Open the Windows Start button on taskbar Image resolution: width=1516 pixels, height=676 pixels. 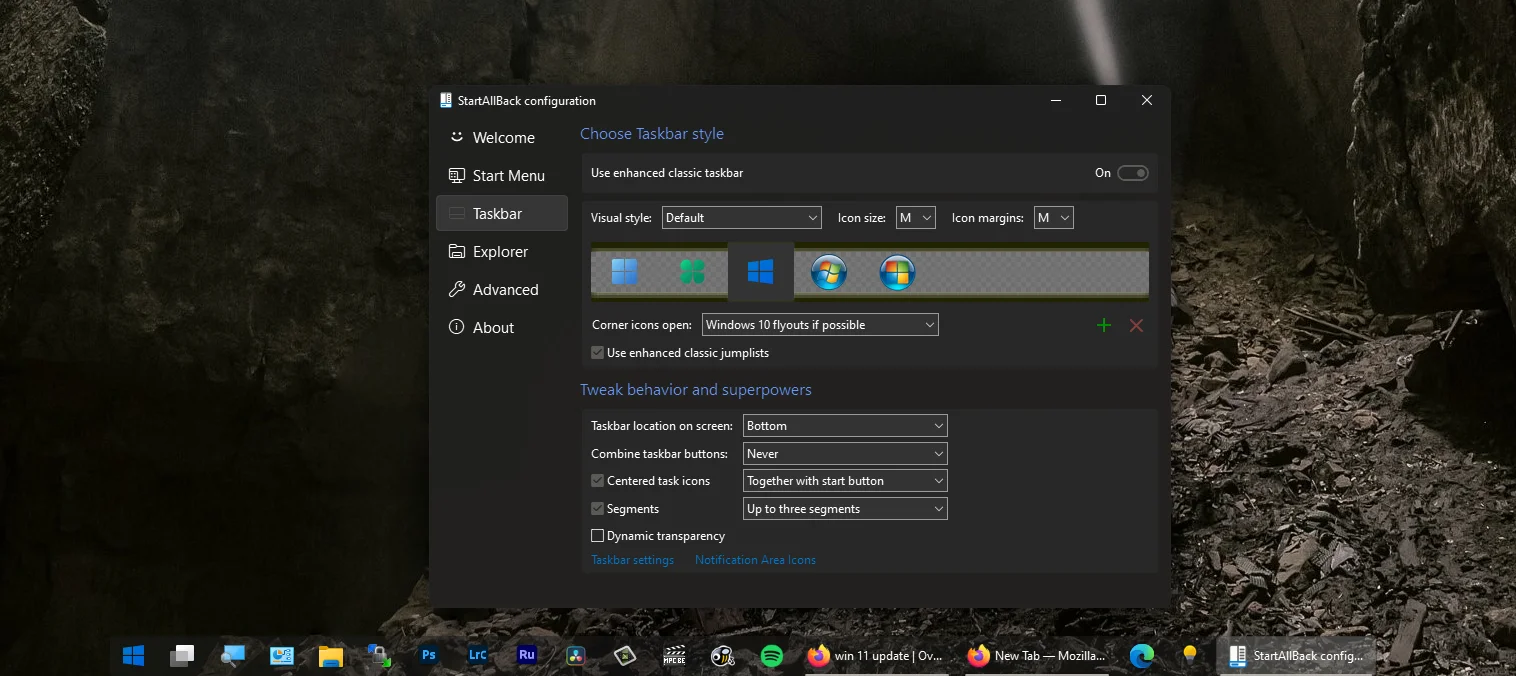(134, 656)
